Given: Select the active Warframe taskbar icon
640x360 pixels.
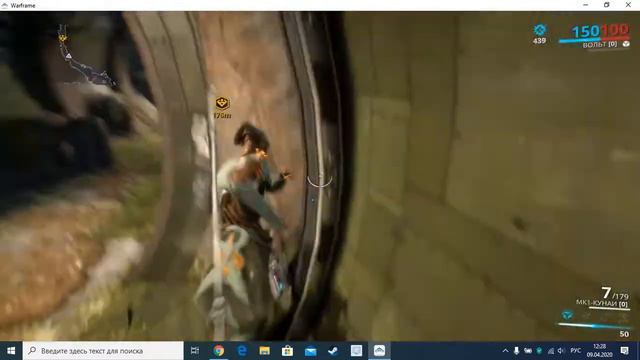Looking at the screenshot, I should [379, 351].
